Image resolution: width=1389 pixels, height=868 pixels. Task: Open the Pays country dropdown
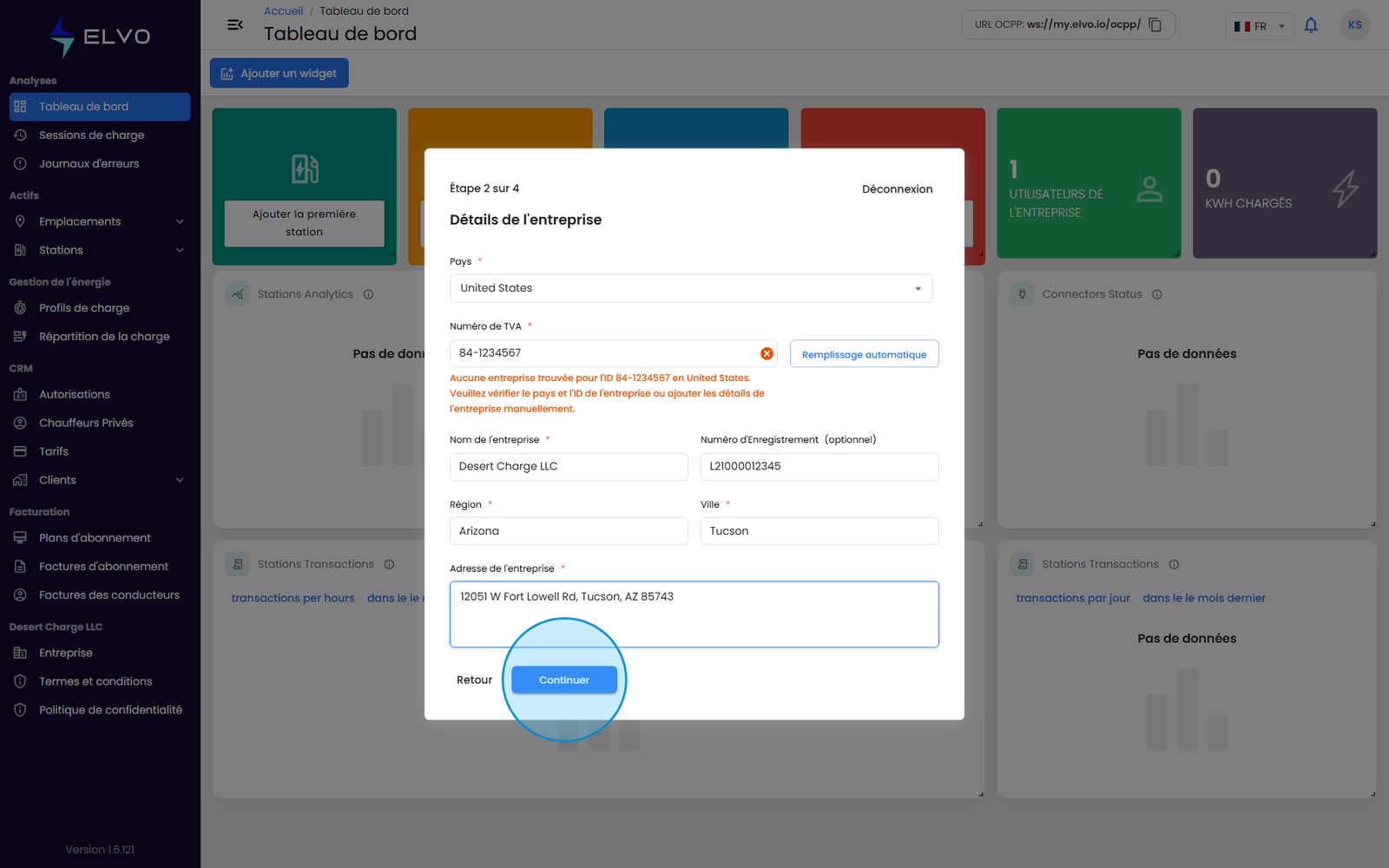(x=691, y=288)
